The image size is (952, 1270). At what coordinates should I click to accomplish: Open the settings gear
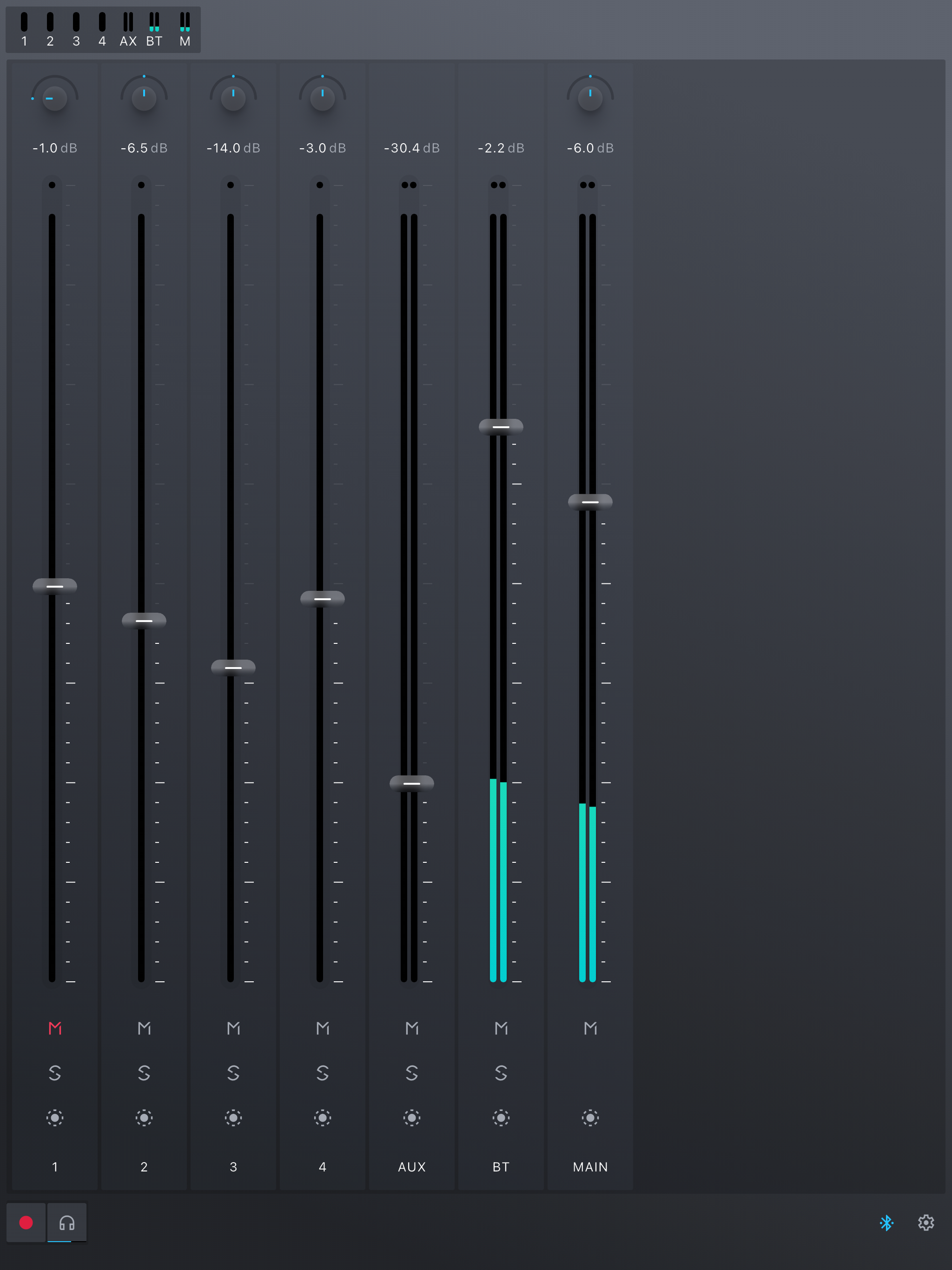click(926, 1222)
